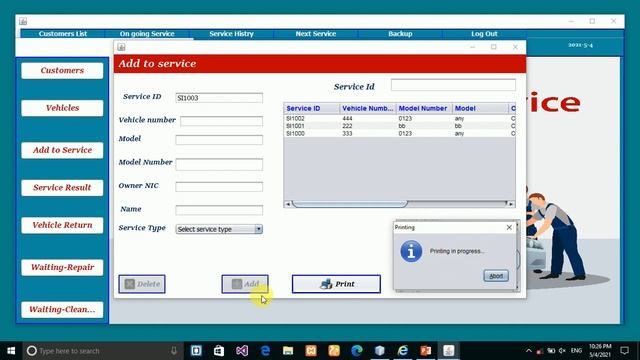Abort the printing in progress
Viewport: 640px width, 360px height.
[x=496, y=276]
